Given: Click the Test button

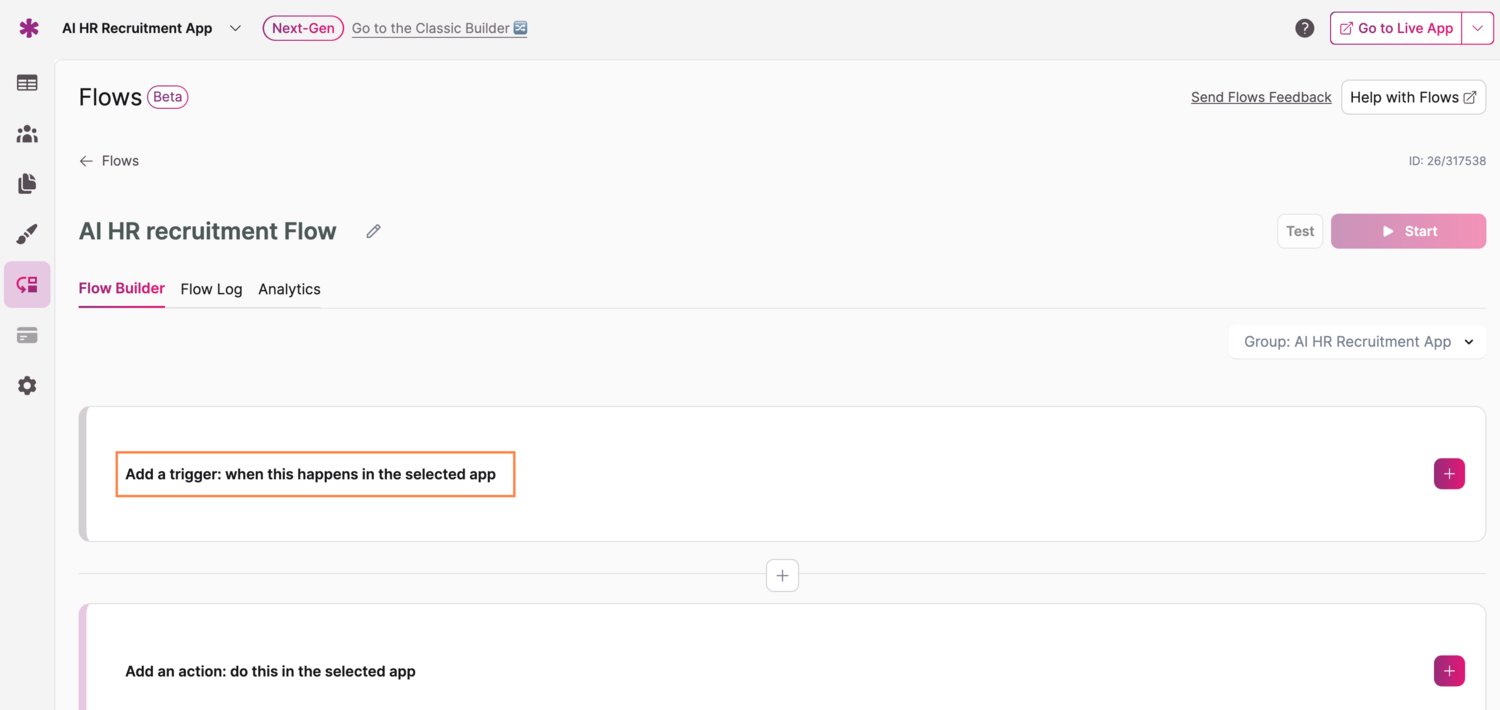Looking at the screenshot, I should pos(1299,231).
